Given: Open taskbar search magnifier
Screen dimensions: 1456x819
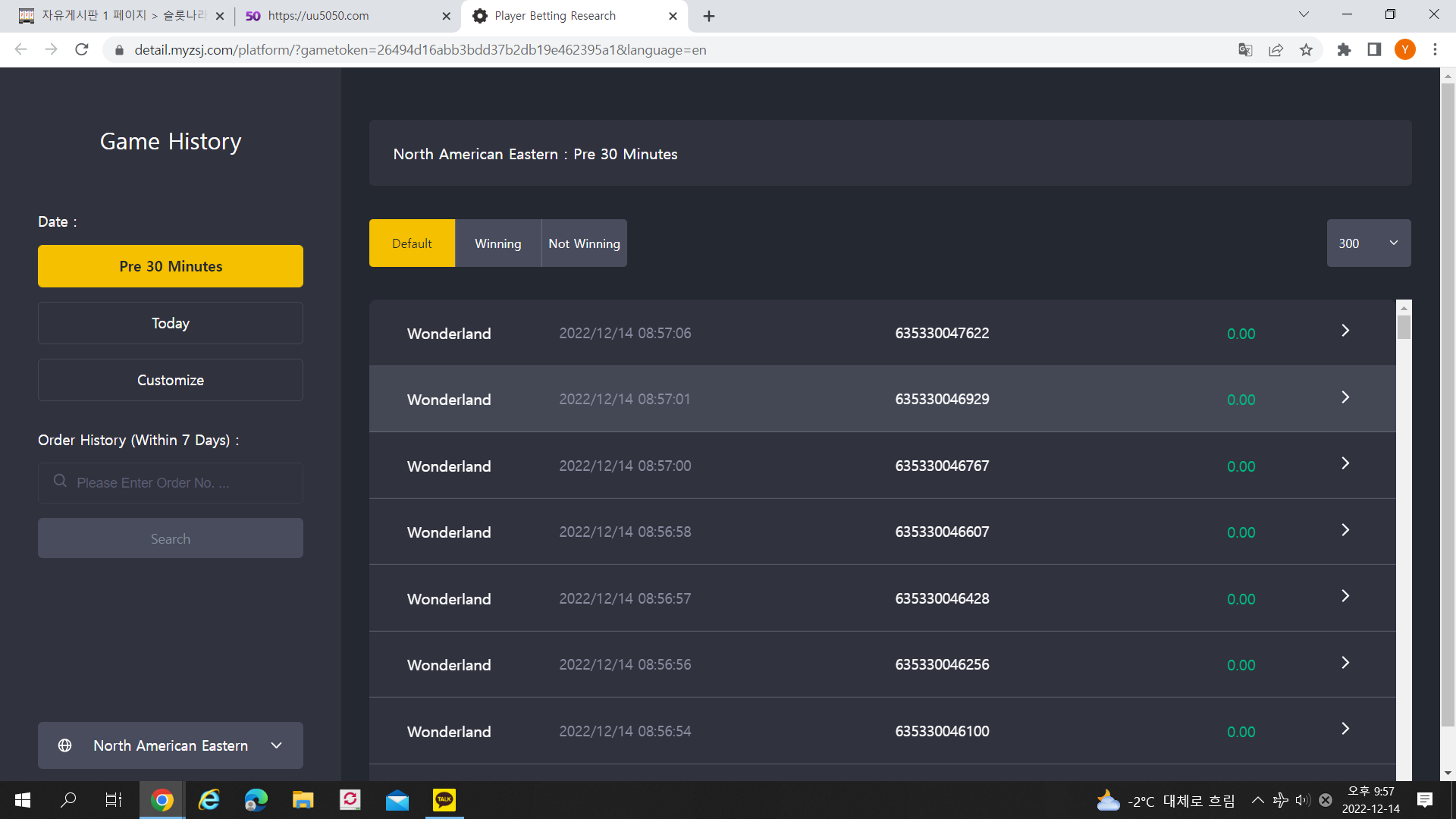Looking at the screenshot, I should pos(68,800).
